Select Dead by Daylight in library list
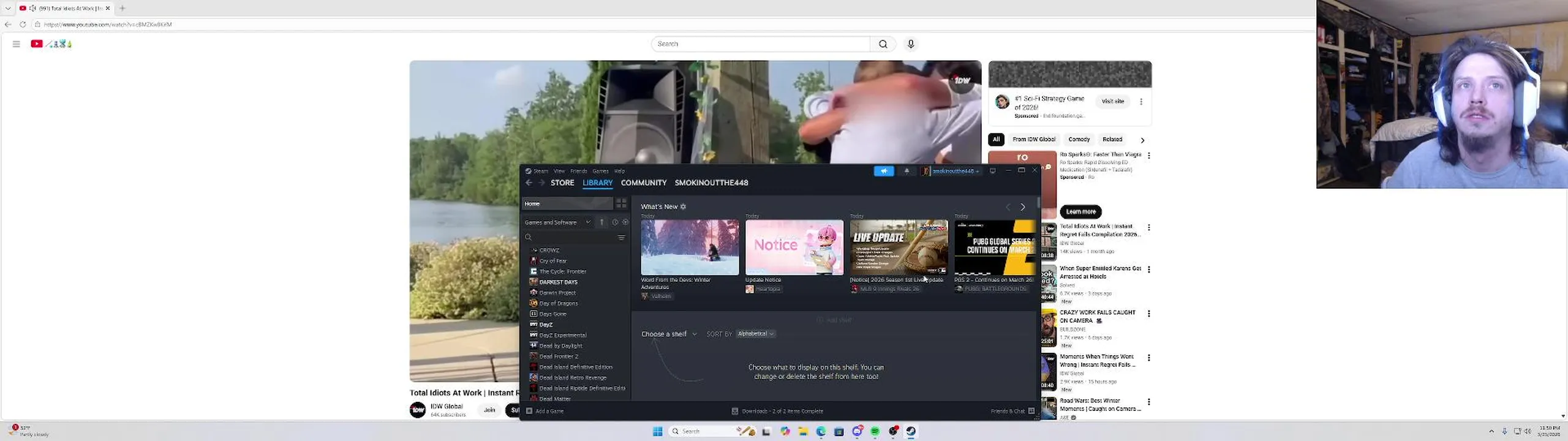This screenshot has width=1568, height=441. click(560, 346)
